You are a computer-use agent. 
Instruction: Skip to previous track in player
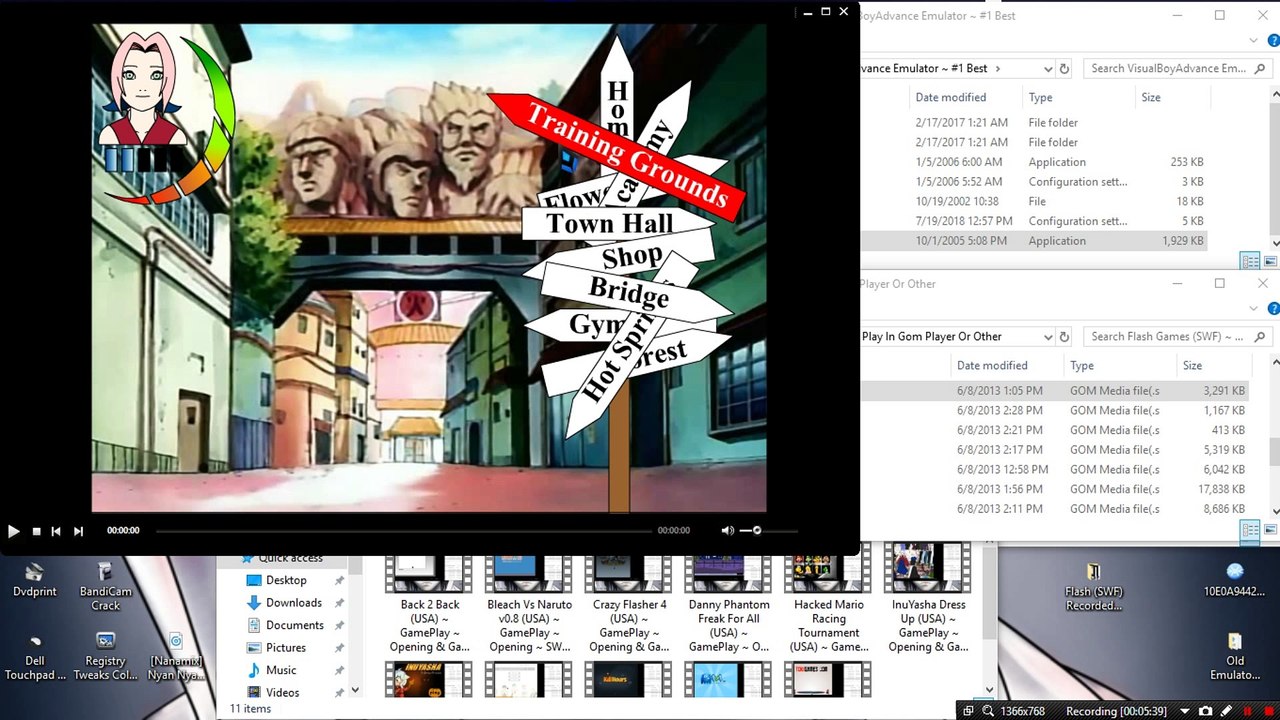click(56, 531)
